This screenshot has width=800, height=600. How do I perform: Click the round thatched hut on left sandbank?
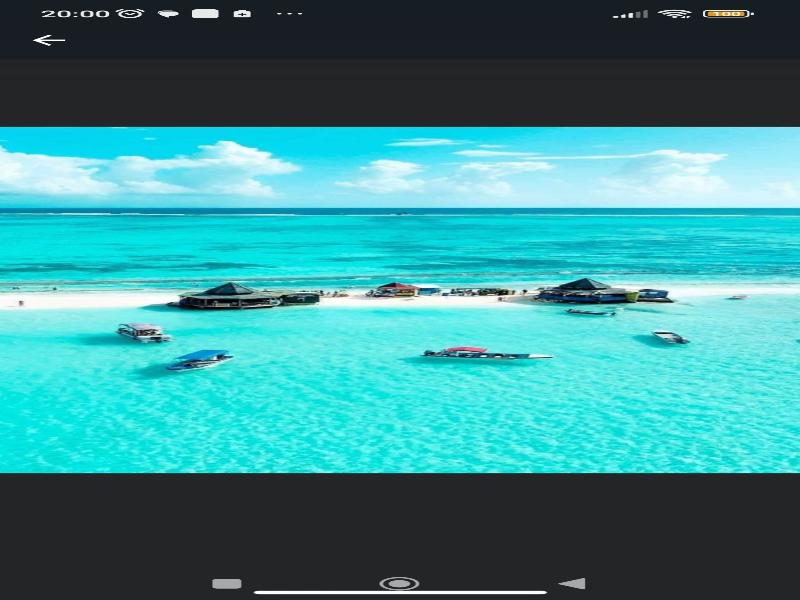tap(229, 295)
